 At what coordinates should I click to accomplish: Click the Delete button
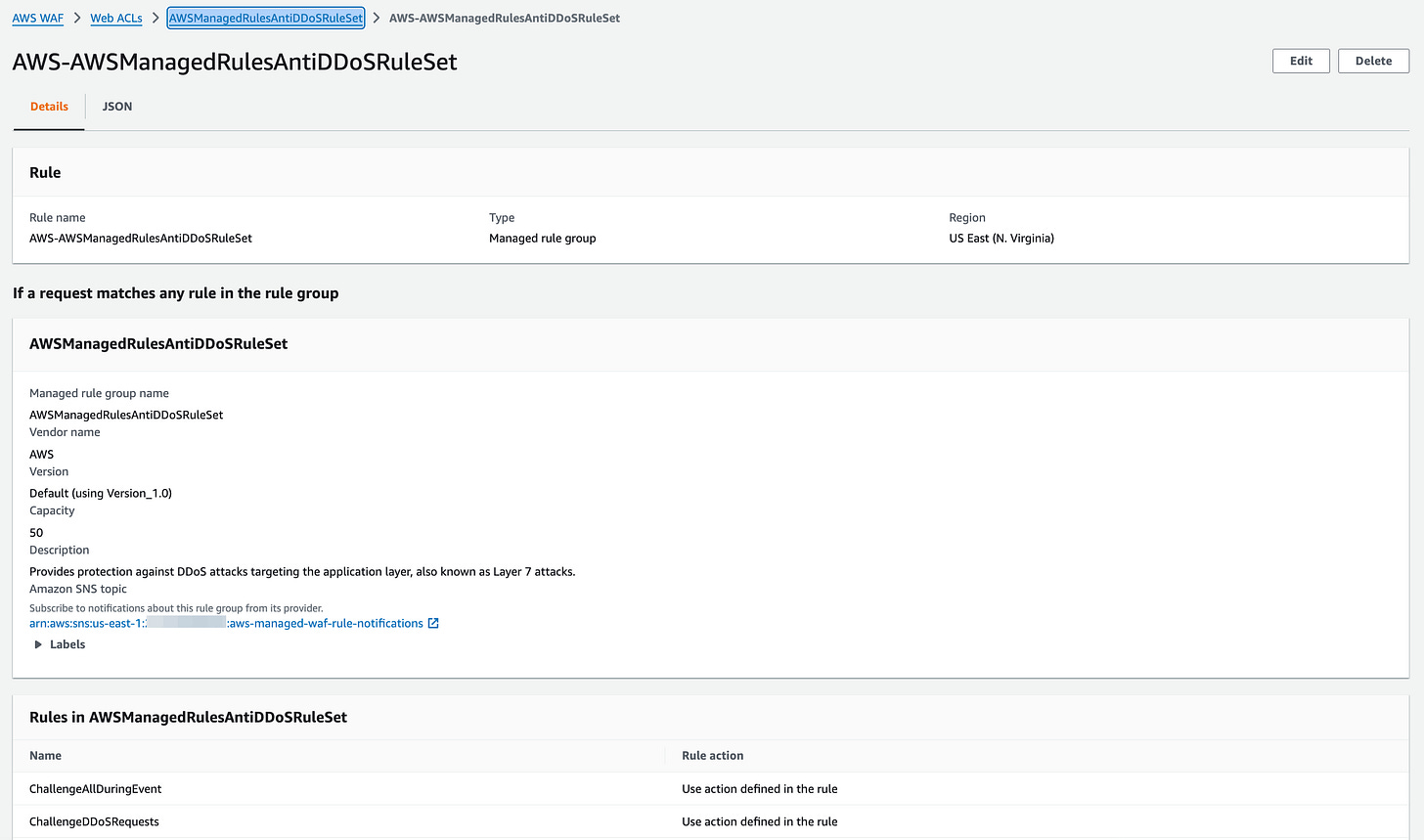(x=1373, y=61)
